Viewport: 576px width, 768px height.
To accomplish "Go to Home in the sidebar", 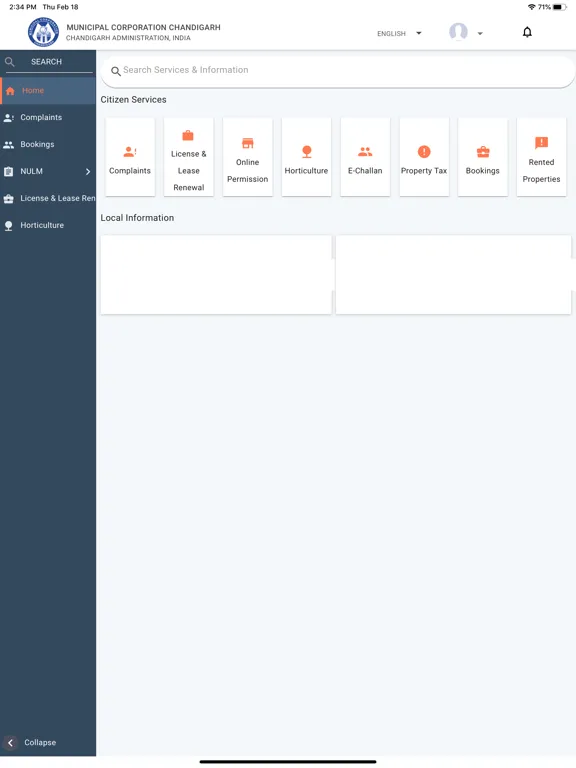I will tap(48, 91).
